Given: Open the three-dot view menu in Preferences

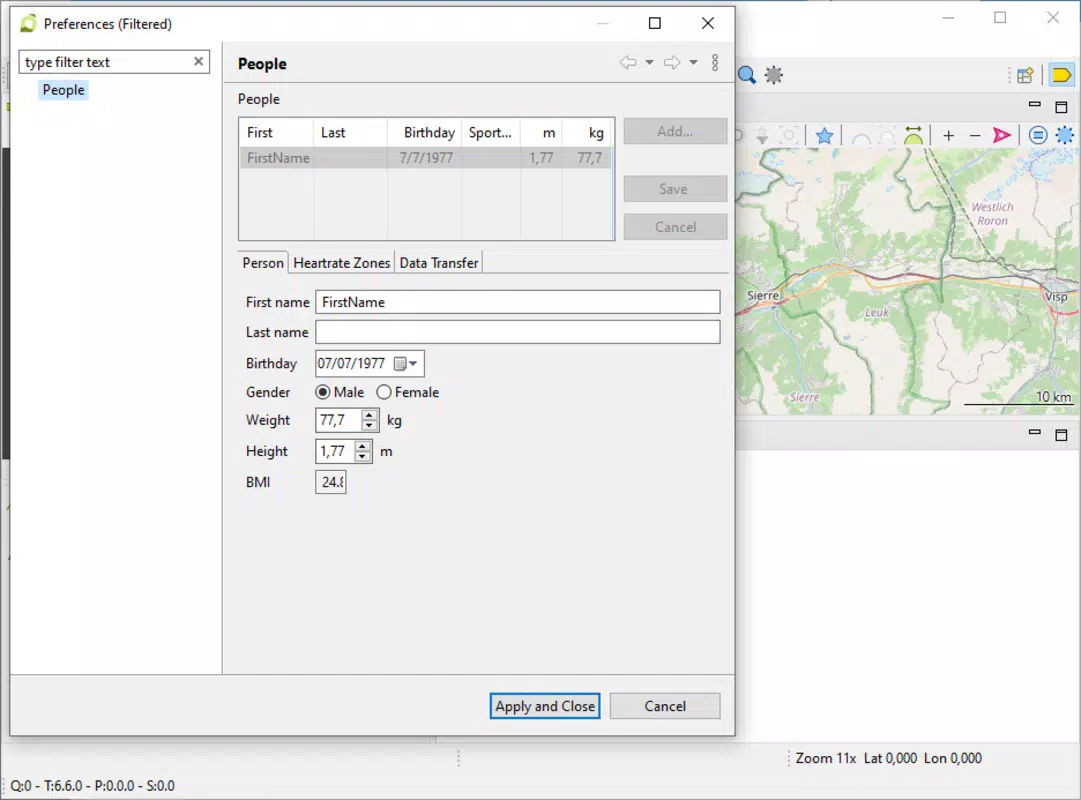Looking at the screenshot, I should pos(715,63).
